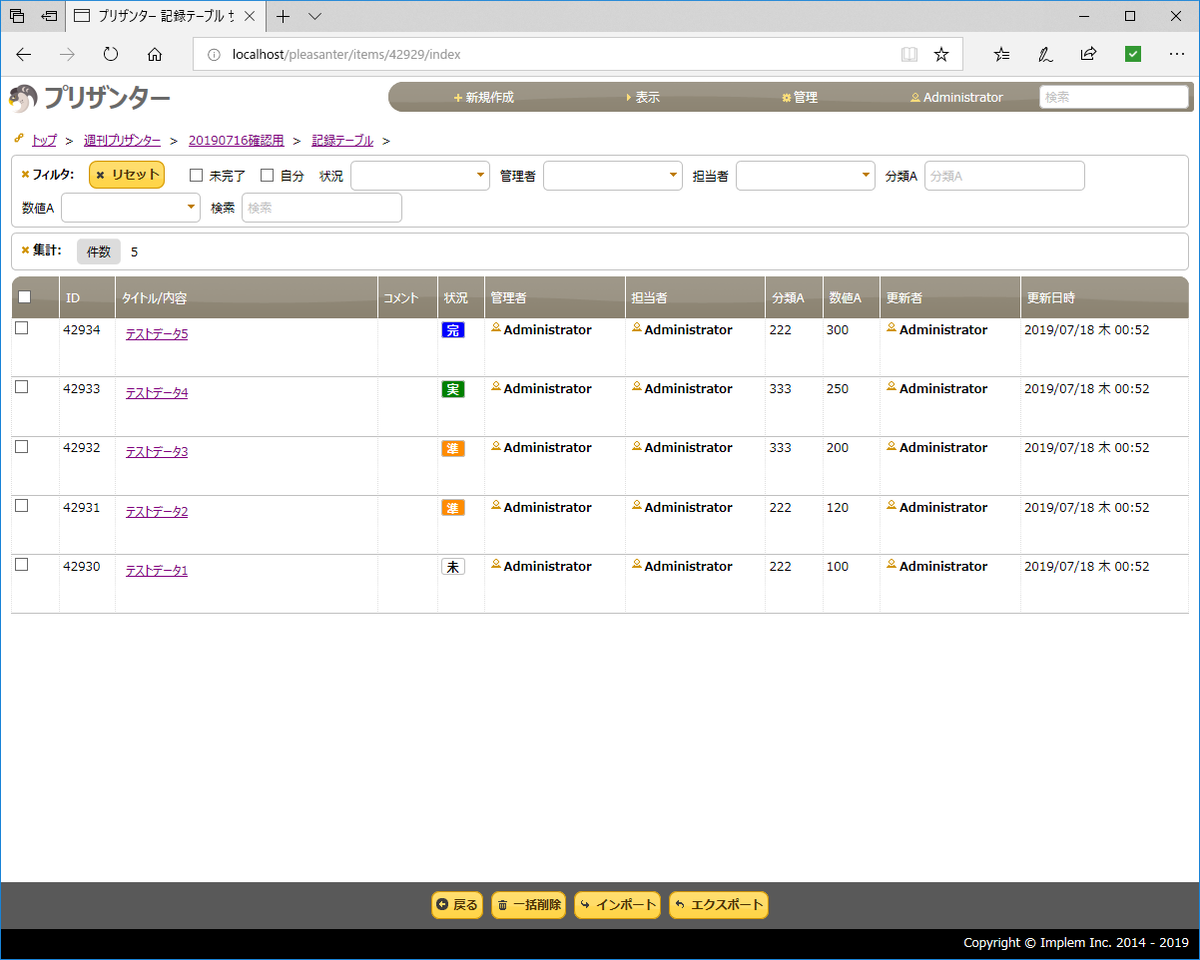This screenshot has width=1200, height=960.
Task: Check the row checkbox for ID 42930
Action: (22, 565)
